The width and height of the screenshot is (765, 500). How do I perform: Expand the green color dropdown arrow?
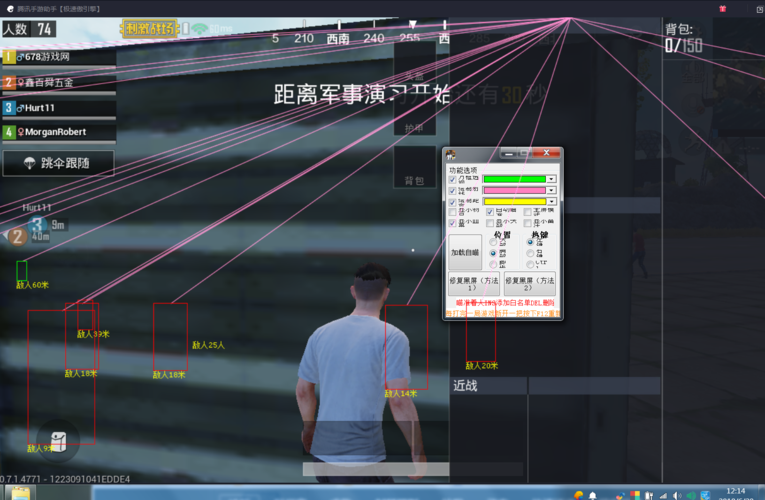pos(551,179)
